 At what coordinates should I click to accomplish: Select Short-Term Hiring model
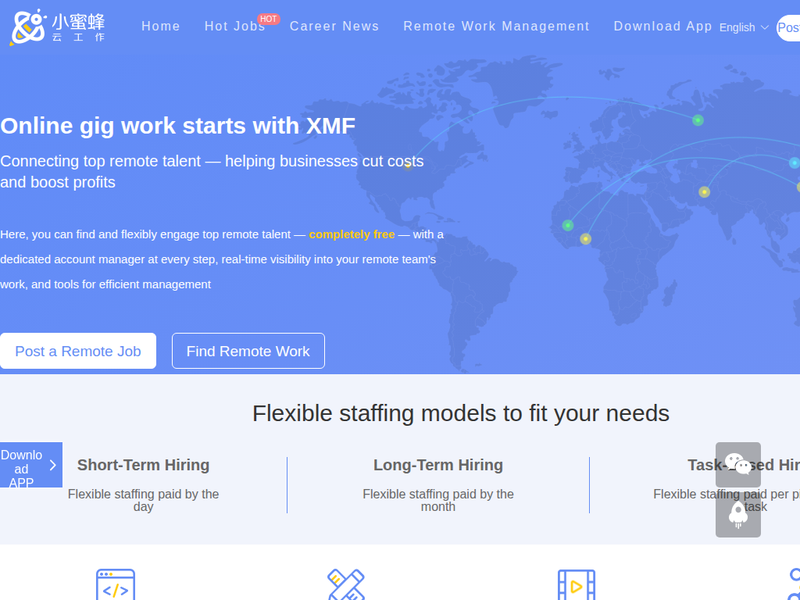point(143,465)
